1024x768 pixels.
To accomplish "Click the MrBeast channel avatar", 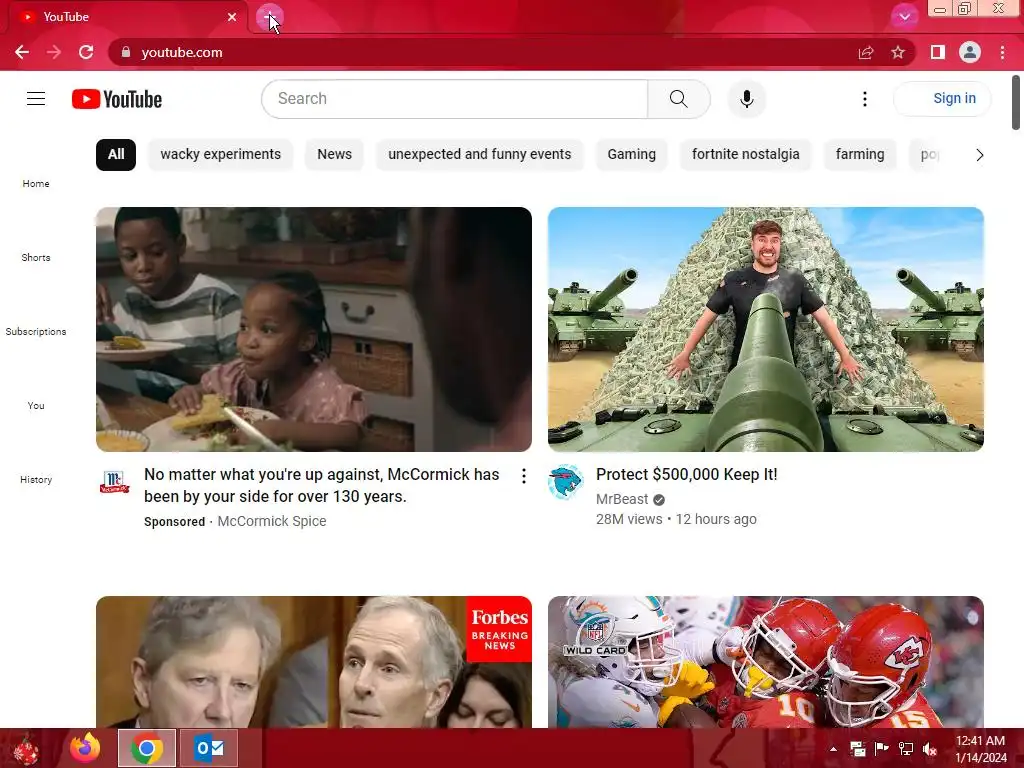I will pos(566,482).
